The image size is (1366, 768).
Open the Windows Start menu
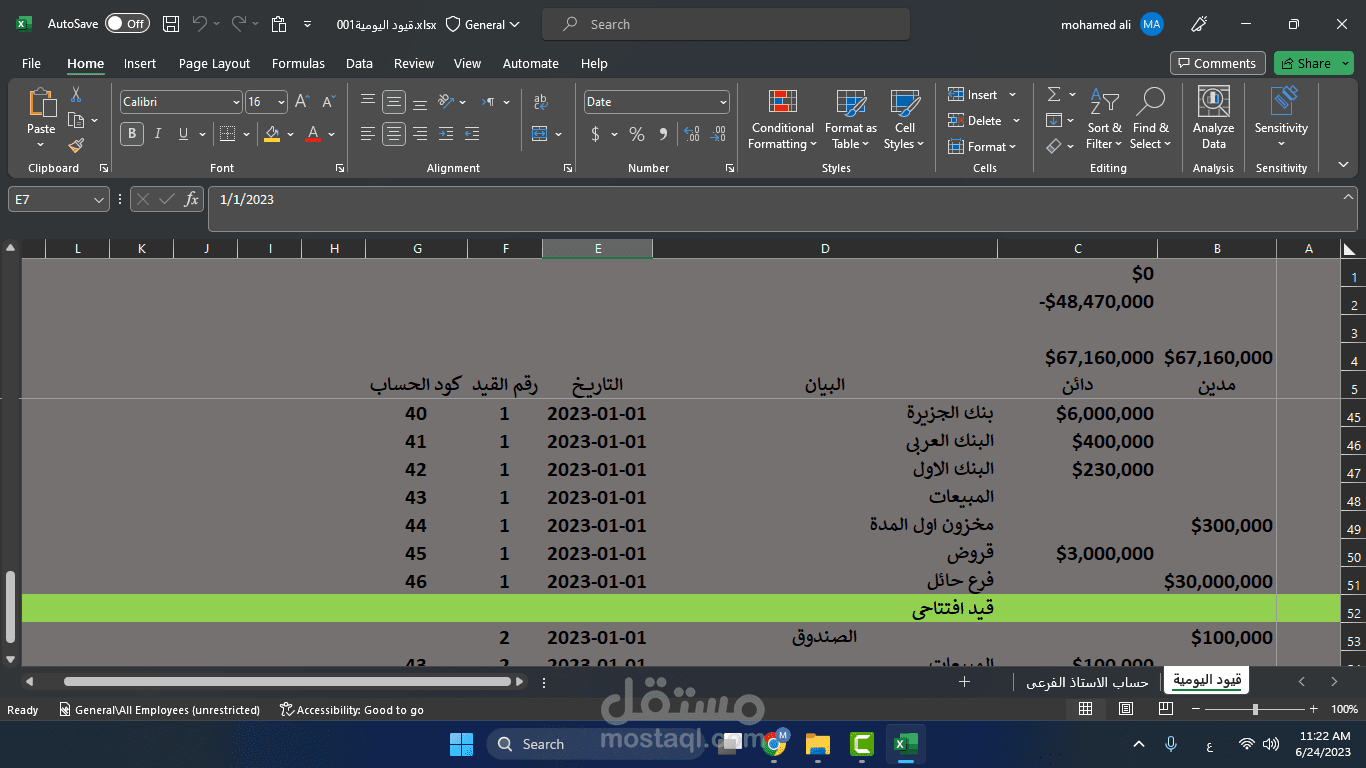tap(461, 744)
